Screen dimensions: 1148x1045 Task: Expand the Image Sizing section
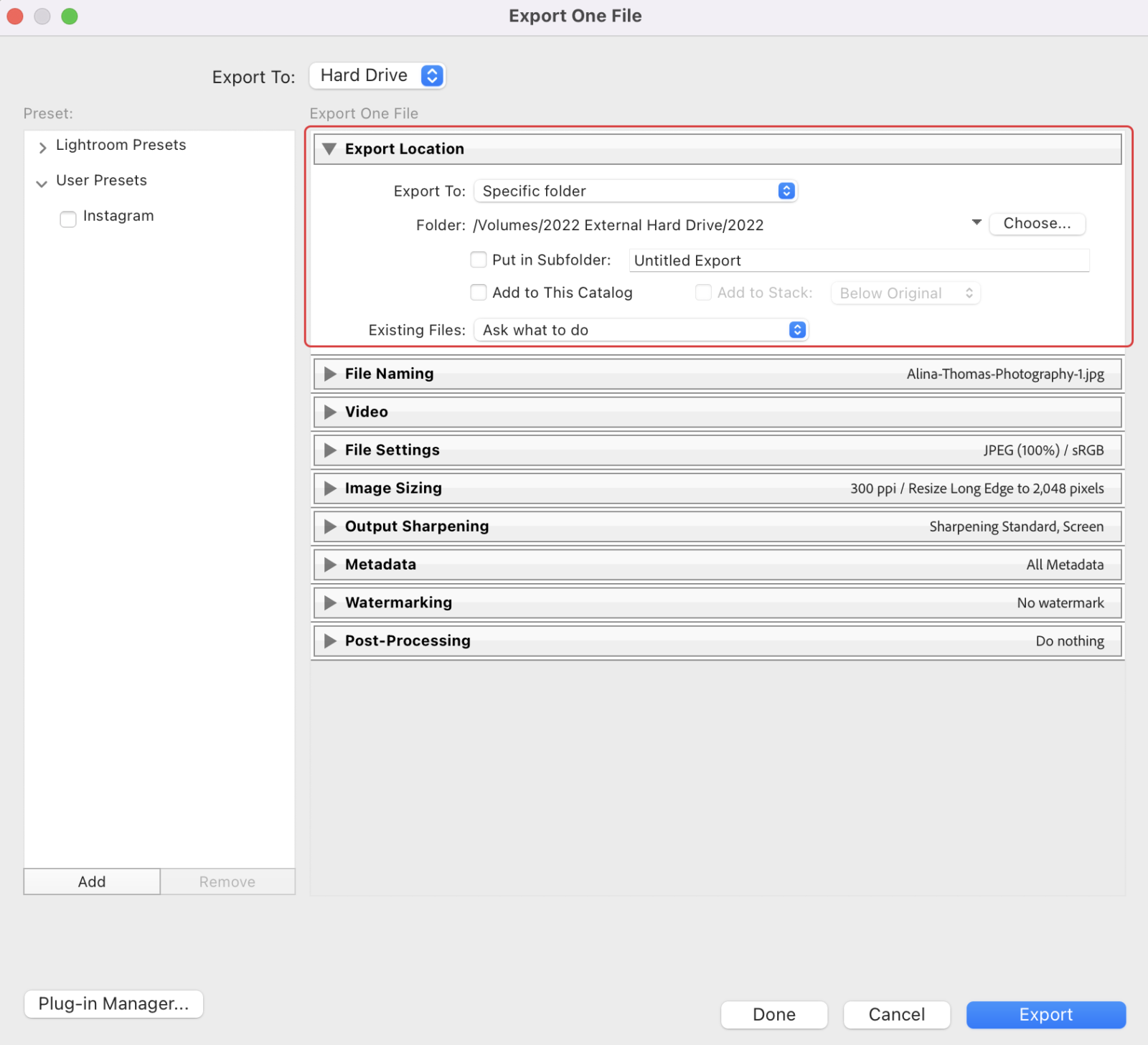point(330,488)
